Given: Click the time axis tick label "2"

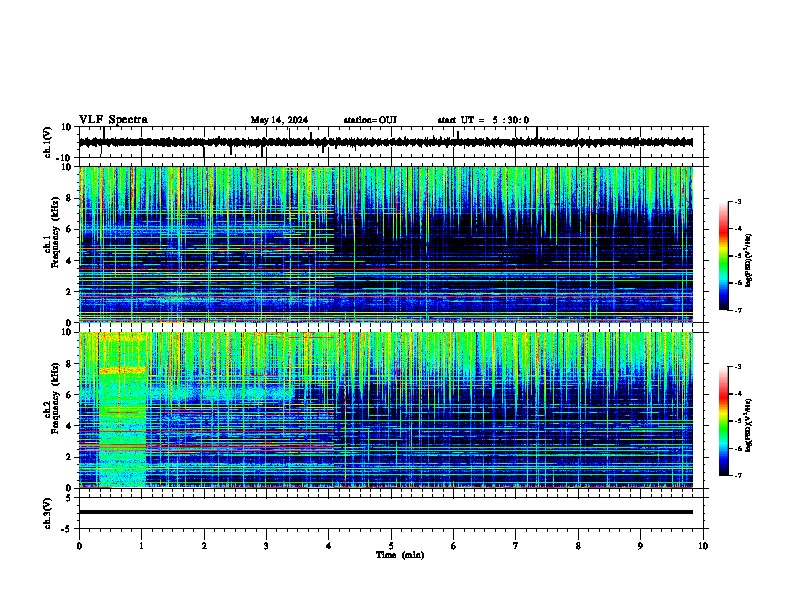Looking at the screenshot, I should (204, 546).
